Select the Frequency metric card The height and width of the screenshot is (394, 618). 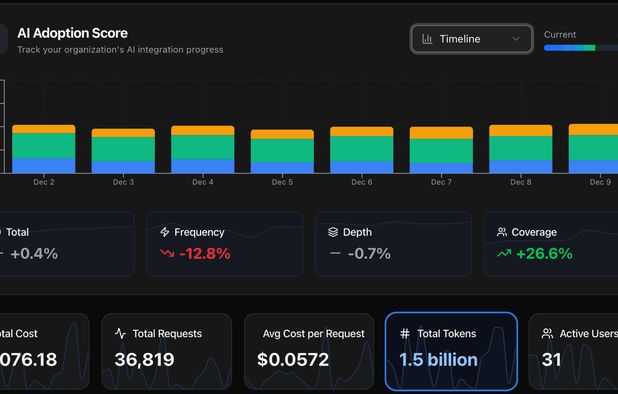click(x=225, y=244)
